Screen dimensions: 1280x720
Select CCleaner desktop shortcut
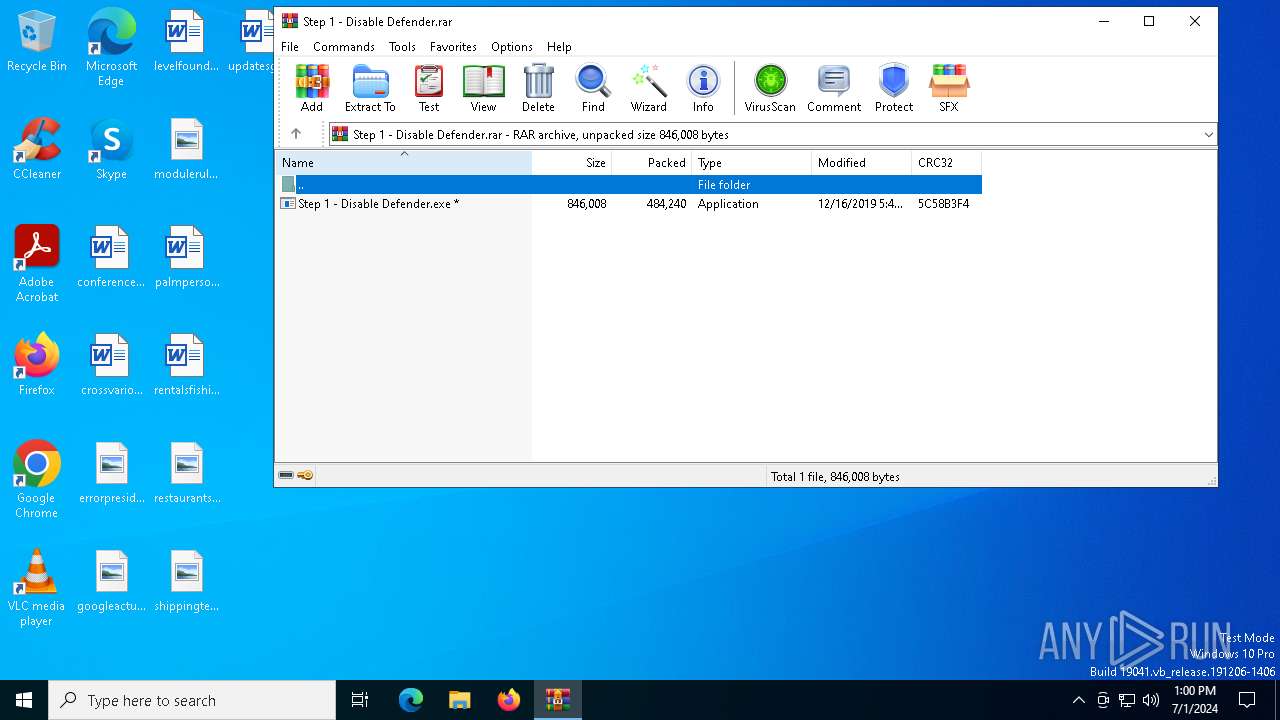[37, 150]
